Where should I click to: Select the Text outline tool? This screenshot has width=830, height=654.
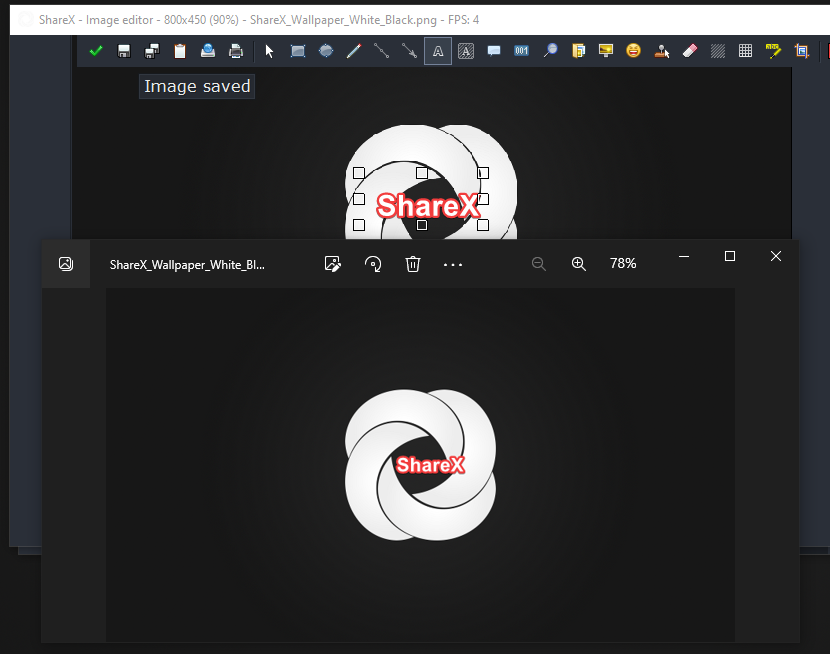[438, 51]
